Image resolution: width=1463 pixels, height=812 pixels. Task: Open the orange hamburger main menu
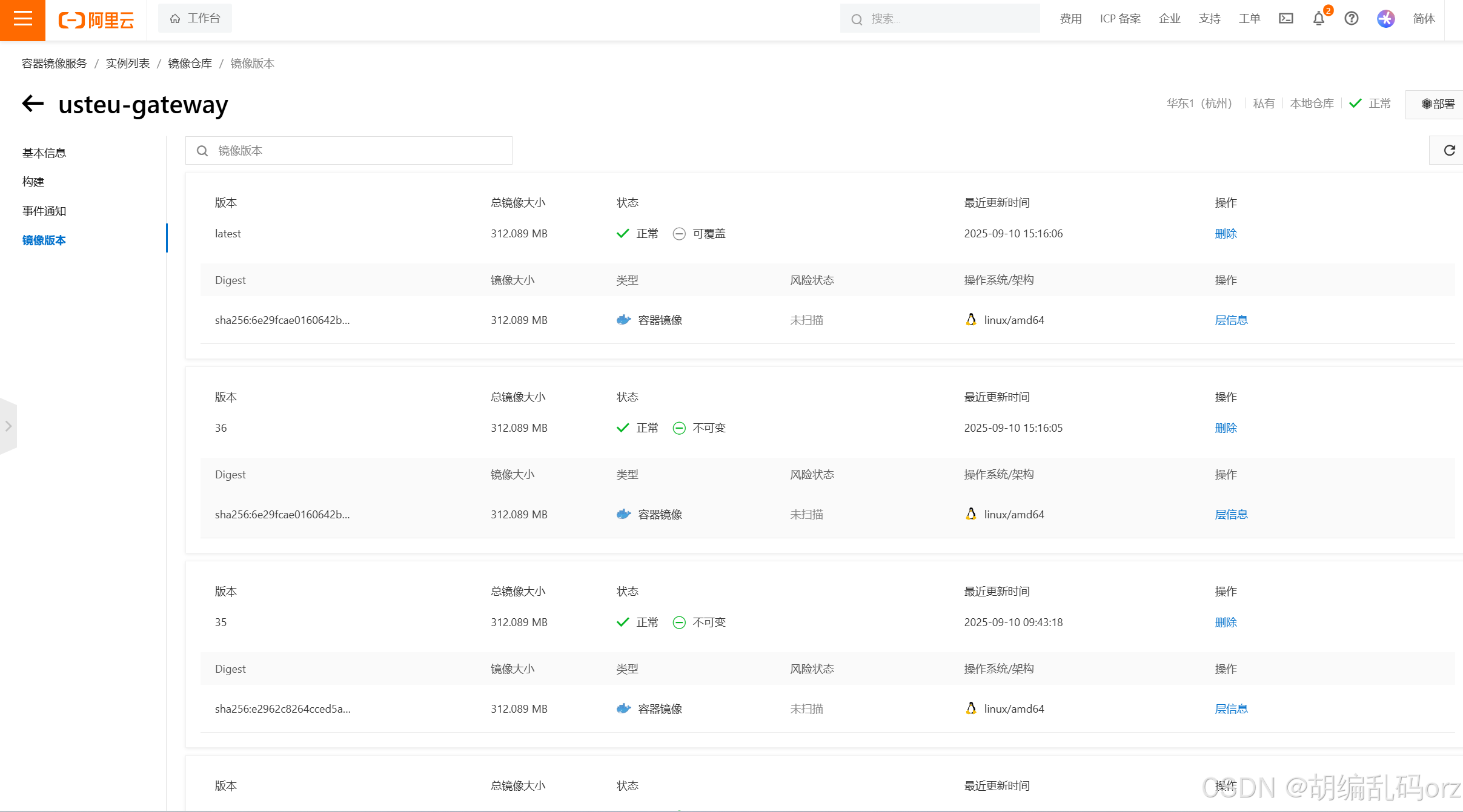[22, 19]
